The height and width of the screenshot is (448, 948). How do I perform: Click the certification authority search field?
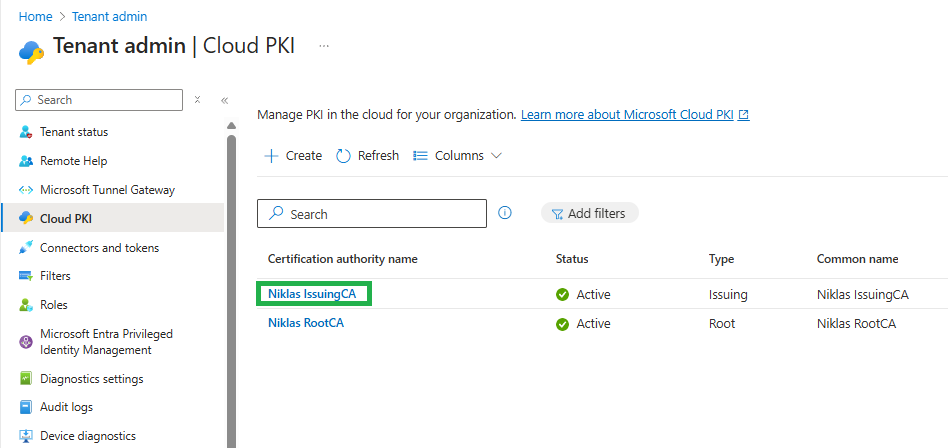[x=372, y=214]
